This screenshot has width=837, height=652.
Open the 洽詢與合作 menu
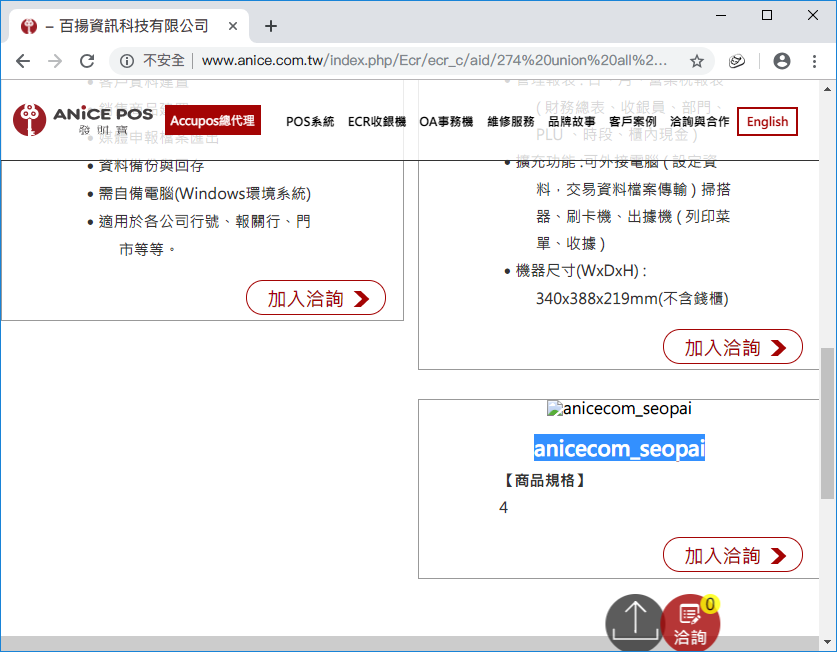click(x=699, y=121)
